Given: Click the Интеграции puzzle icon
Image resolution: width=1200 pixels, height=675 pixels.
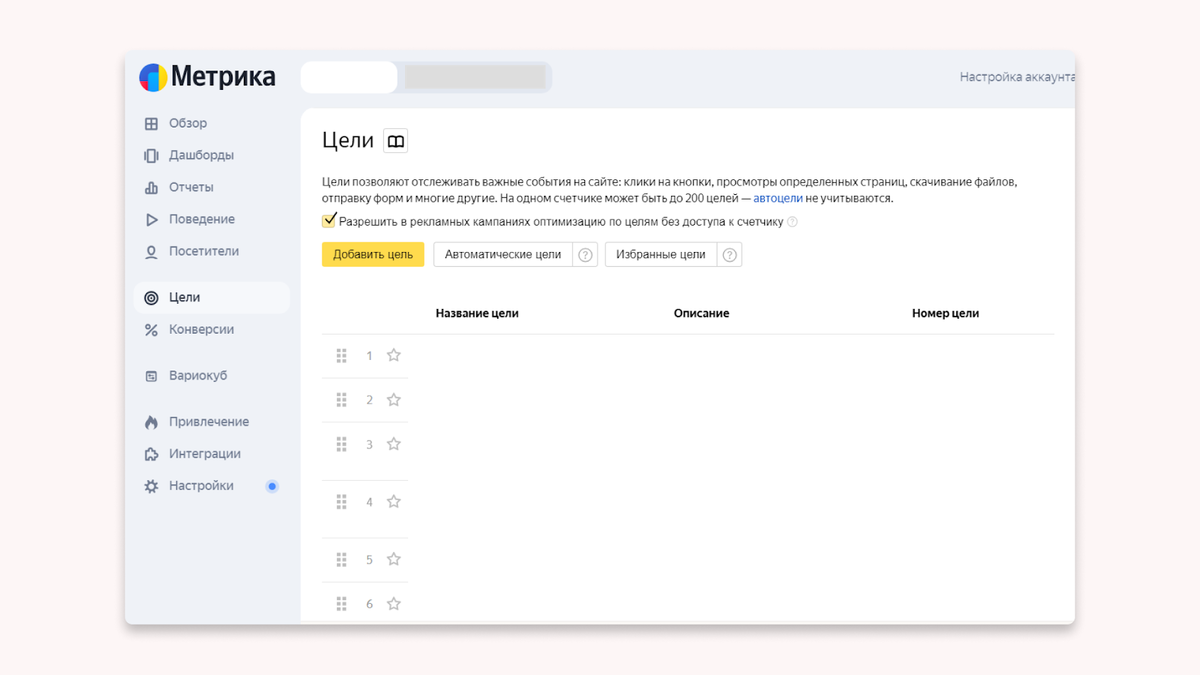Looking at the screenshot, I should coord(151,454).
